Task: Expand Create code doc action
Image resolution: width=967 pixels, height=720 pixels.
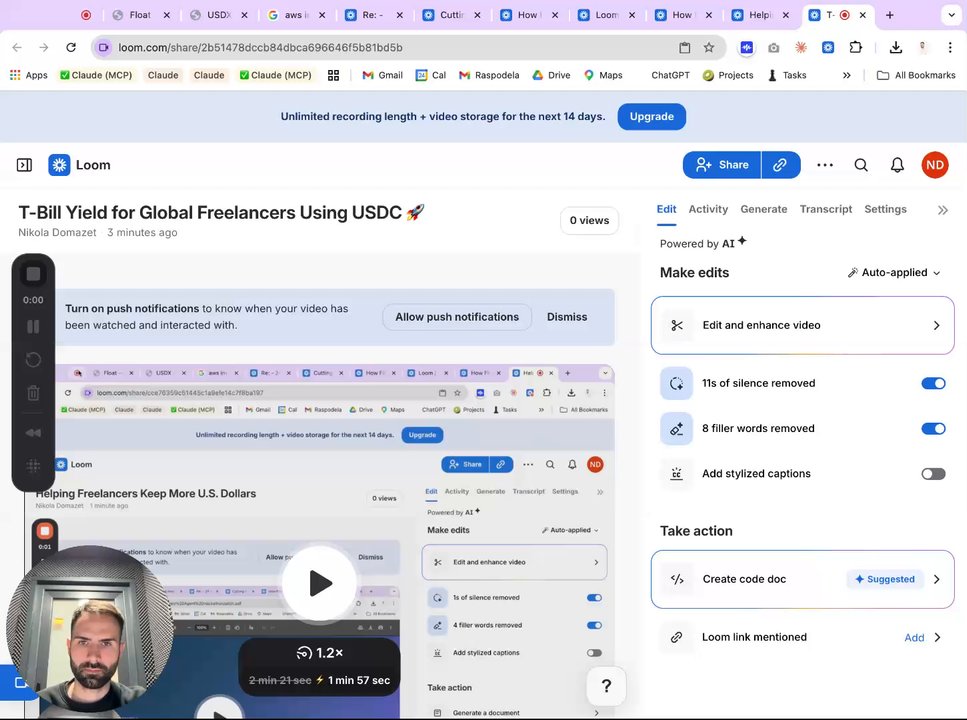Action: click(x=802, y=579)
